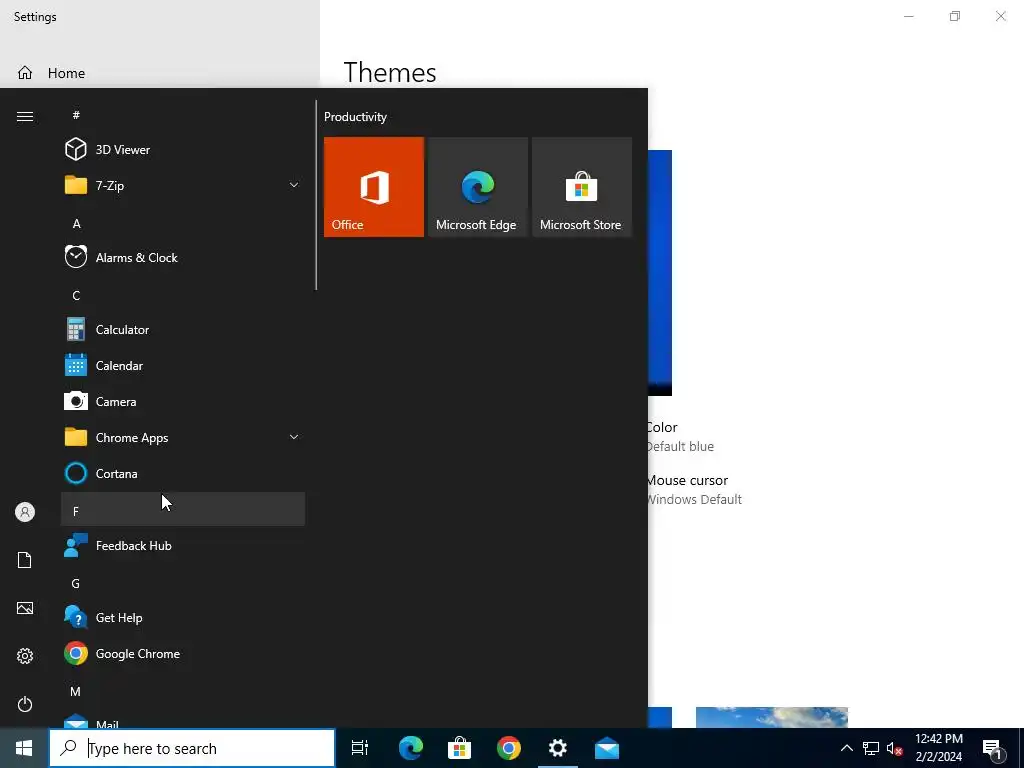Screen dimensions: 1024x768
Task: Click the A letter header
Action: (183, 223)
